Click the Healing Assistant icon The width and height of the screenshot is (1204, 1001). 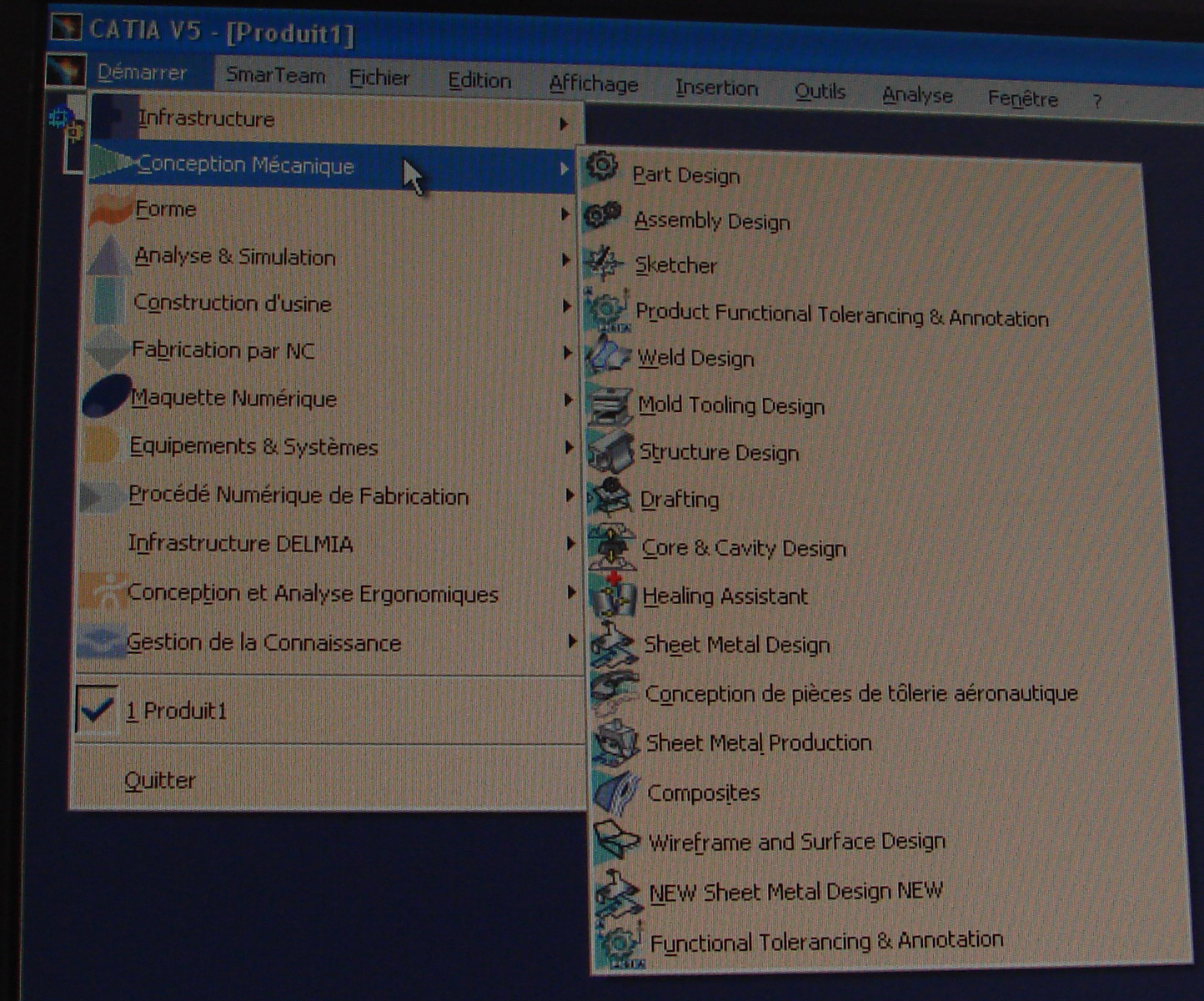point(613,595)
